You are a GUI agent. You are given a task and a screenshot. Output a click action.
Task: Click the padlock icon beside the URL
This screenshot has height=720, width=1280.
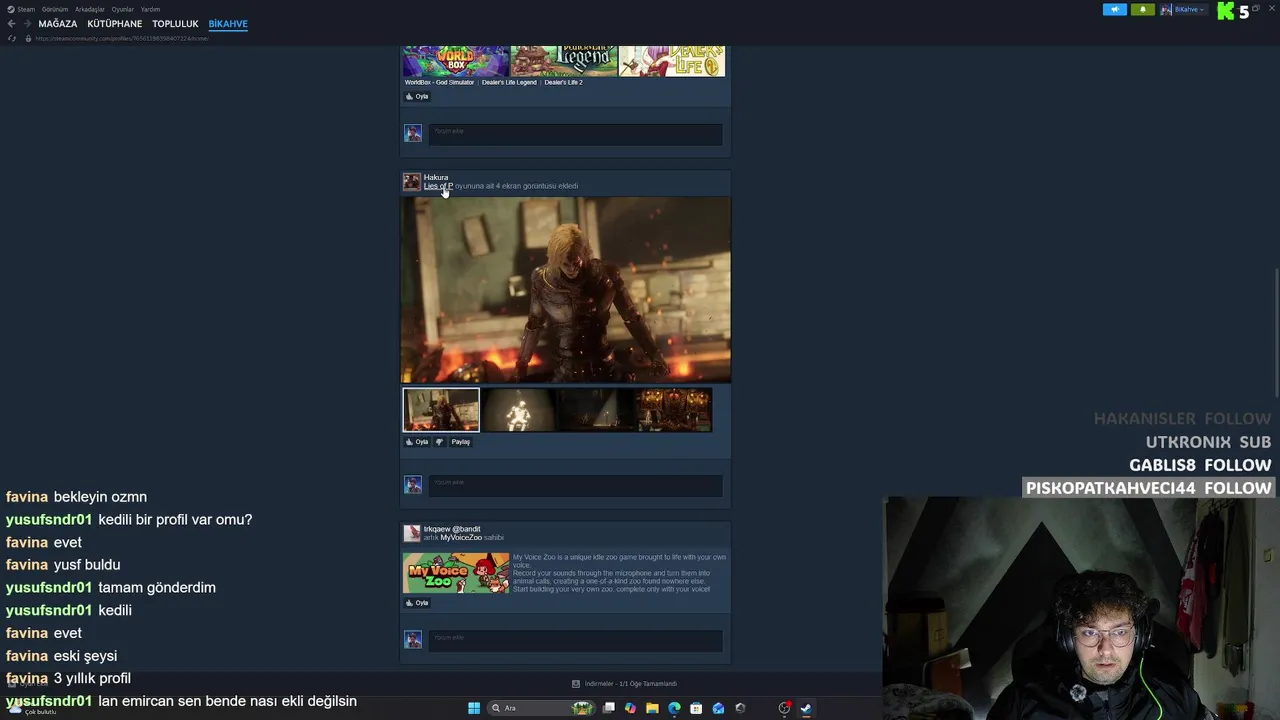pos(28,38)
